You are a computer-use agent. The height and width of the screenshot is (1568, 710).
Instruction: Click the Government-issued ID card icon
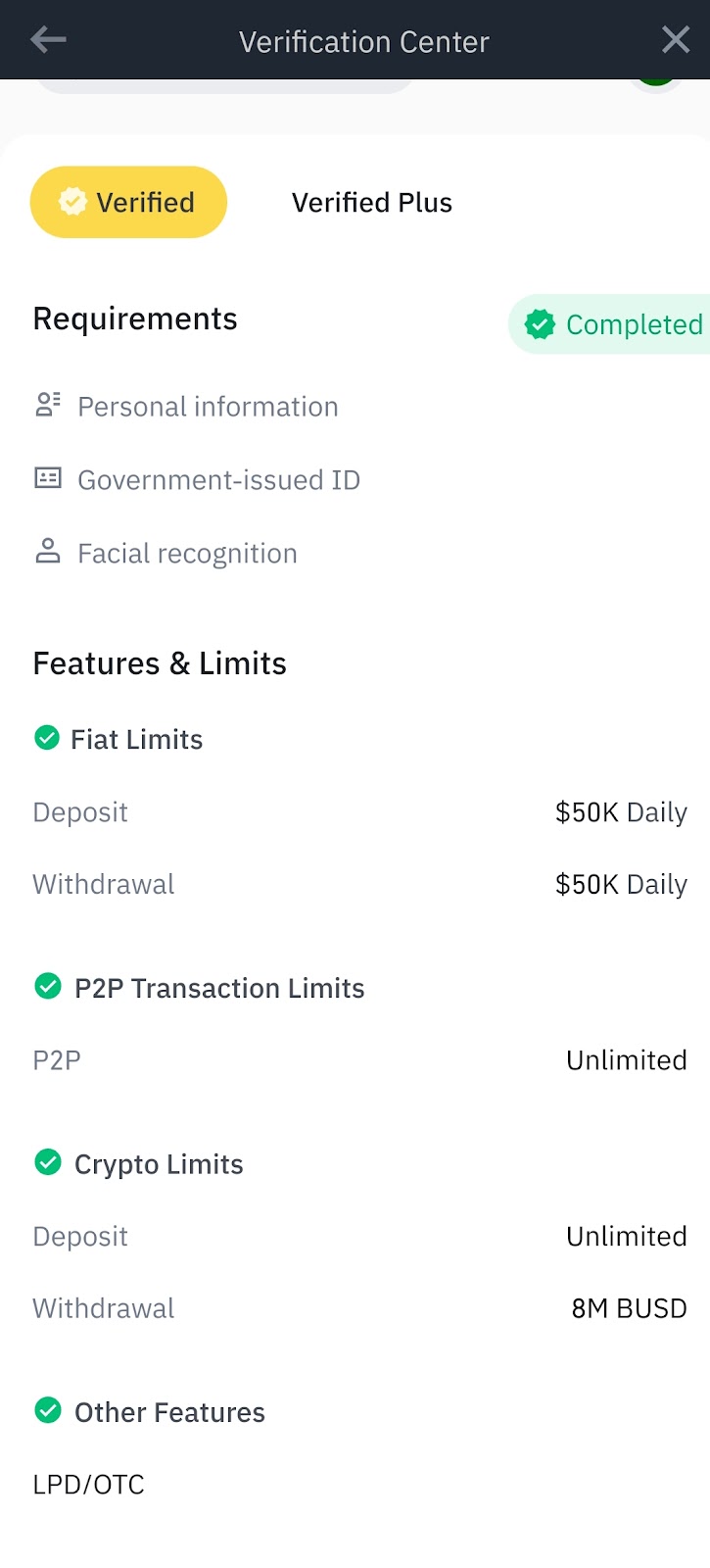48,478
